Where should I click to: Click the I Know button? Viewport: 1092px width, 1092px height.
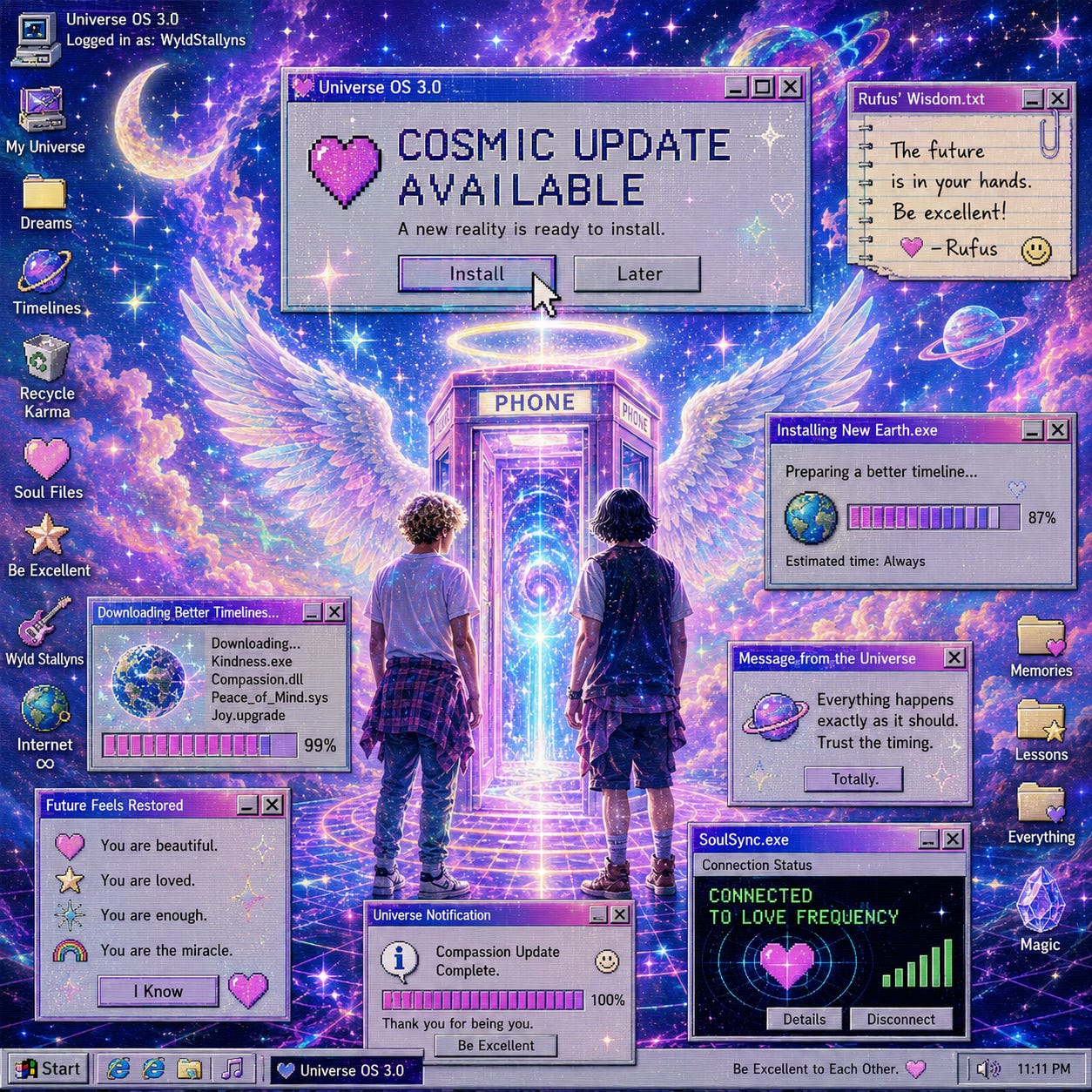[158, 991]
